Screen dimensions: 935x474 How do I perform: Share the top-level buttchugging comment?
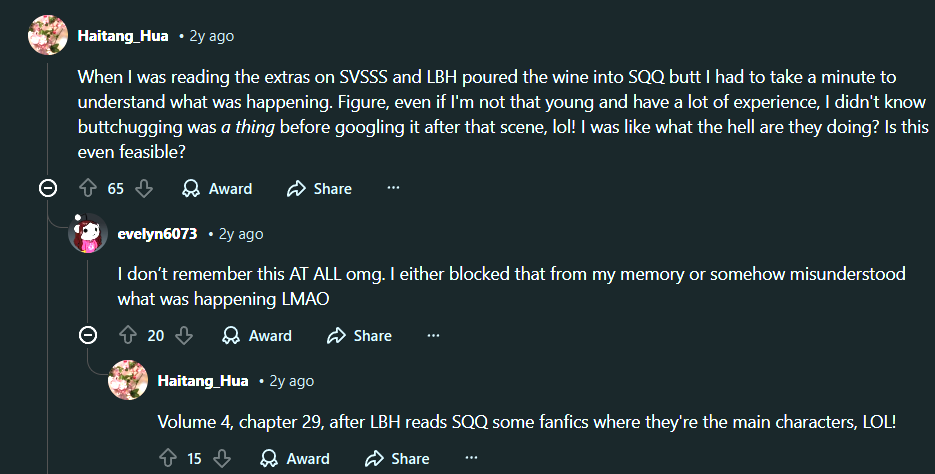(x=319, y=188)
